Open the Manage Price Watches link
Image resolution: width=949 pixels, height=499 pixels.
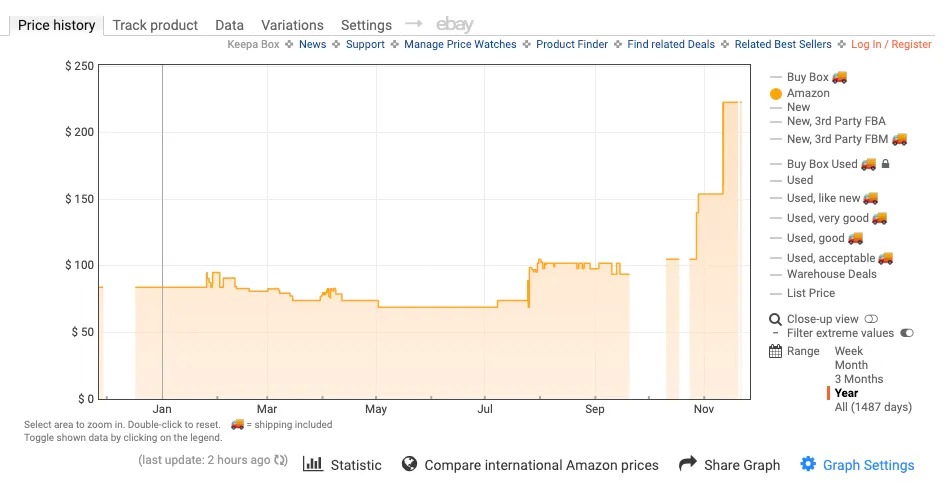pyautogui.click(x=460, y=45)
